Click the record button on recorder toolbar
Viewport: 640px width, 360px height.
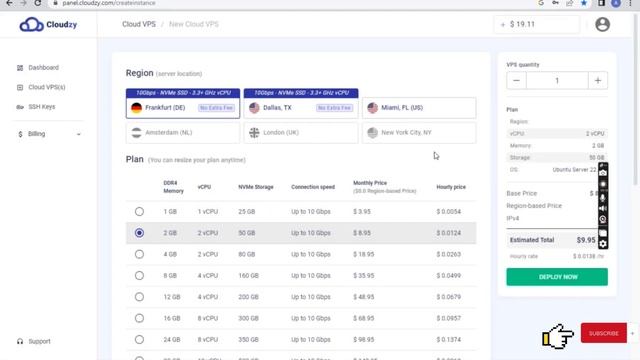point(603,184)
